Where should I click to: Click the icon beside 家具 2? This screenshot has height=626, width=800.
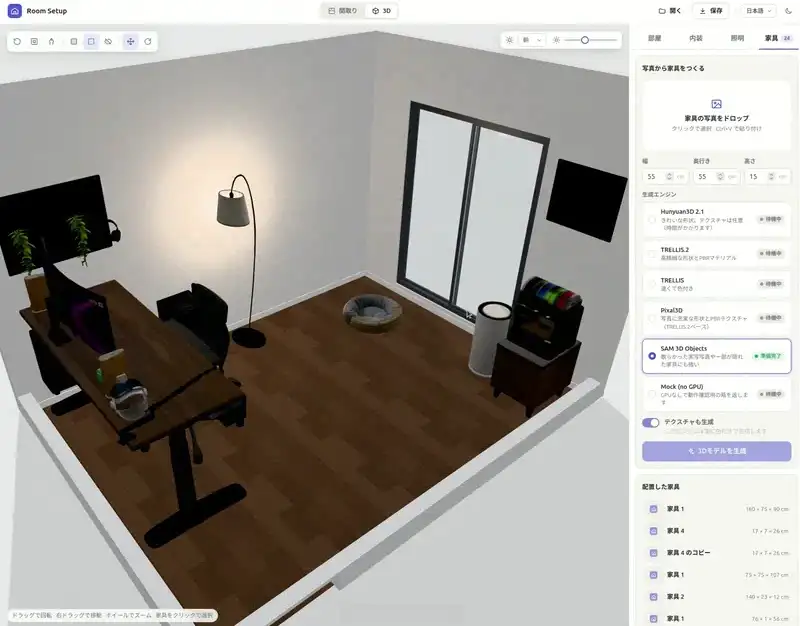[653, 596]
